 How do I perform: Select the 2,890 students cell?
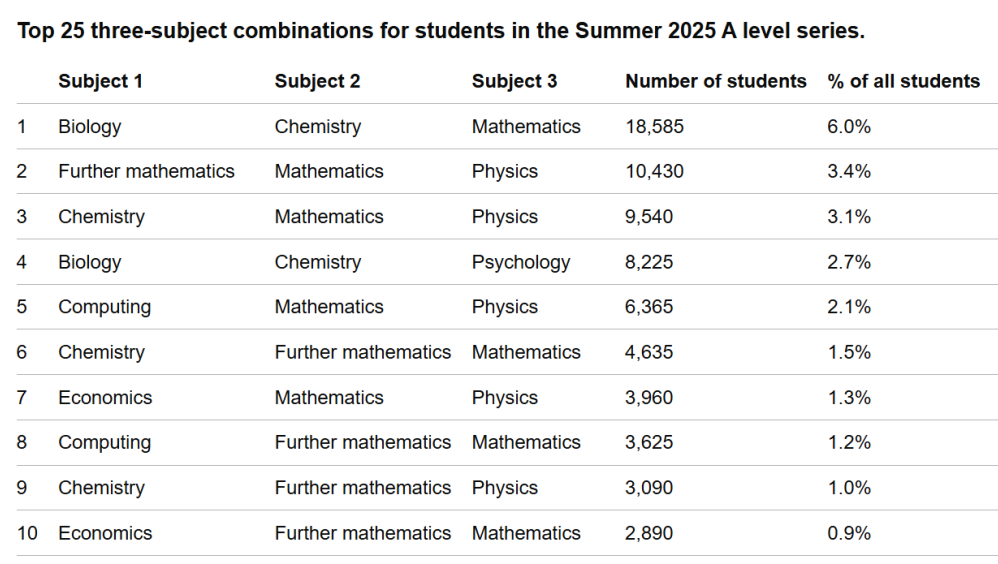pyautogui.click(x=649, y=533)
